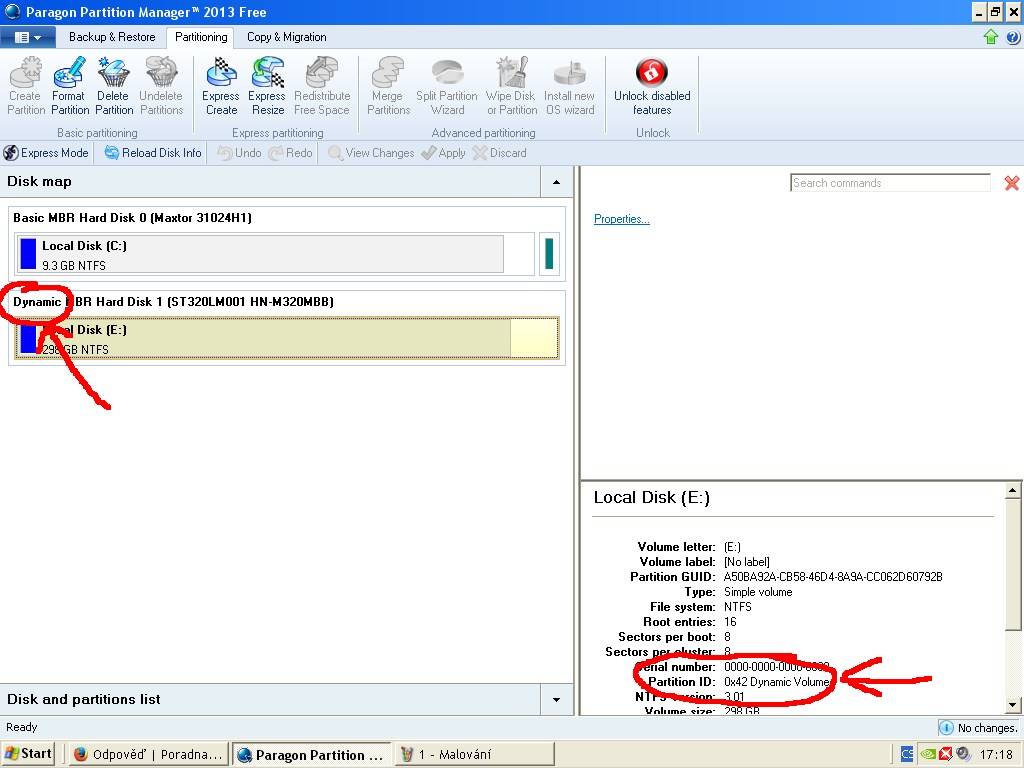Click the Ready status text
Screen dimensions: 1024x768
point(22,728)
